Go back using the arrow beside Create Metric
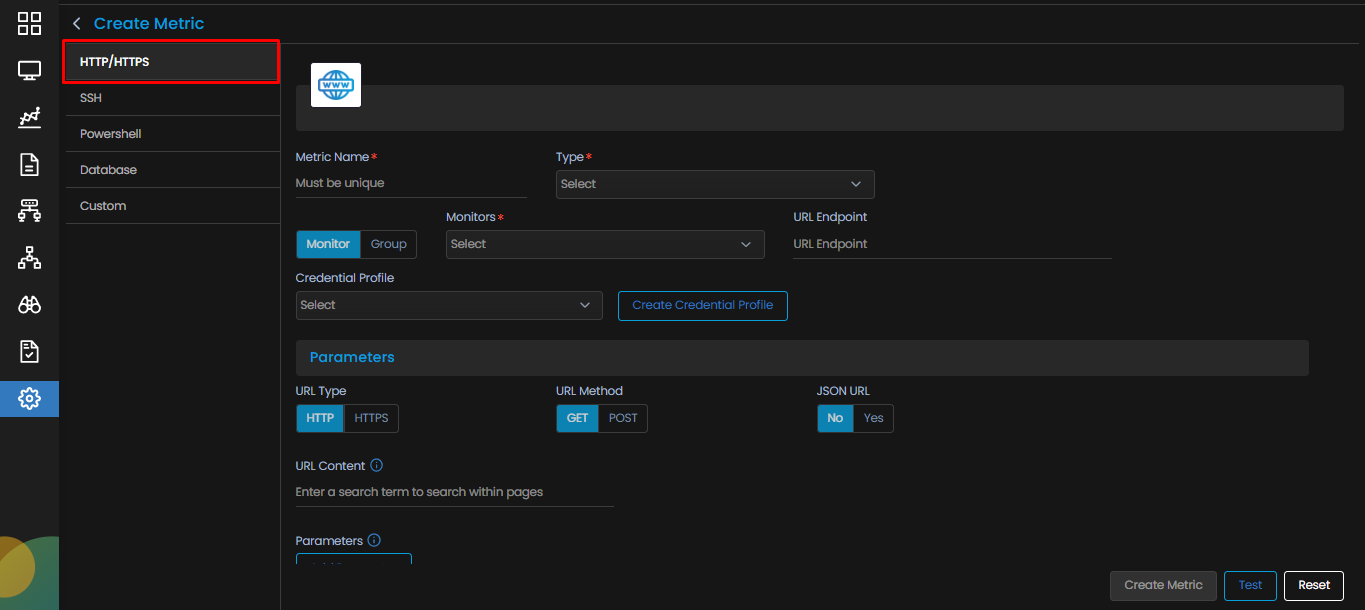Viewport: 1365px width, 610px height. point(76,23)
